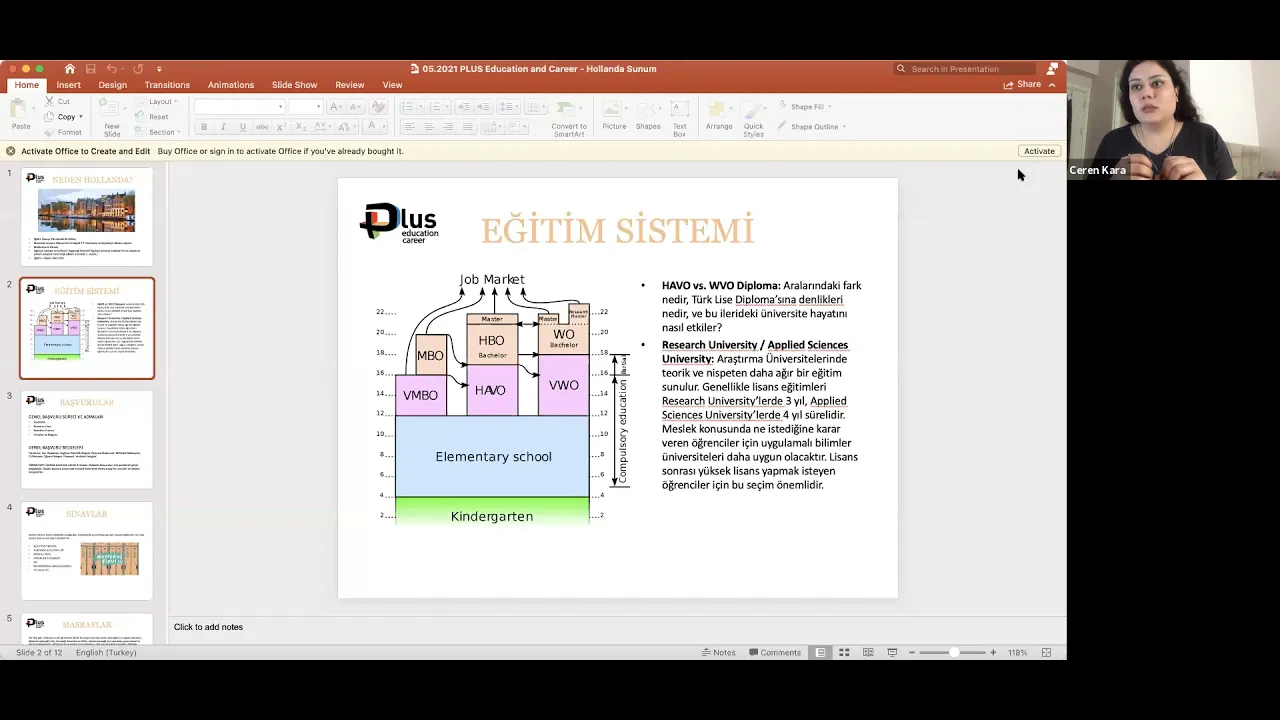The image size is (1280, 720).
Task: Expand the Section dropdown
Action: point(160,132)
